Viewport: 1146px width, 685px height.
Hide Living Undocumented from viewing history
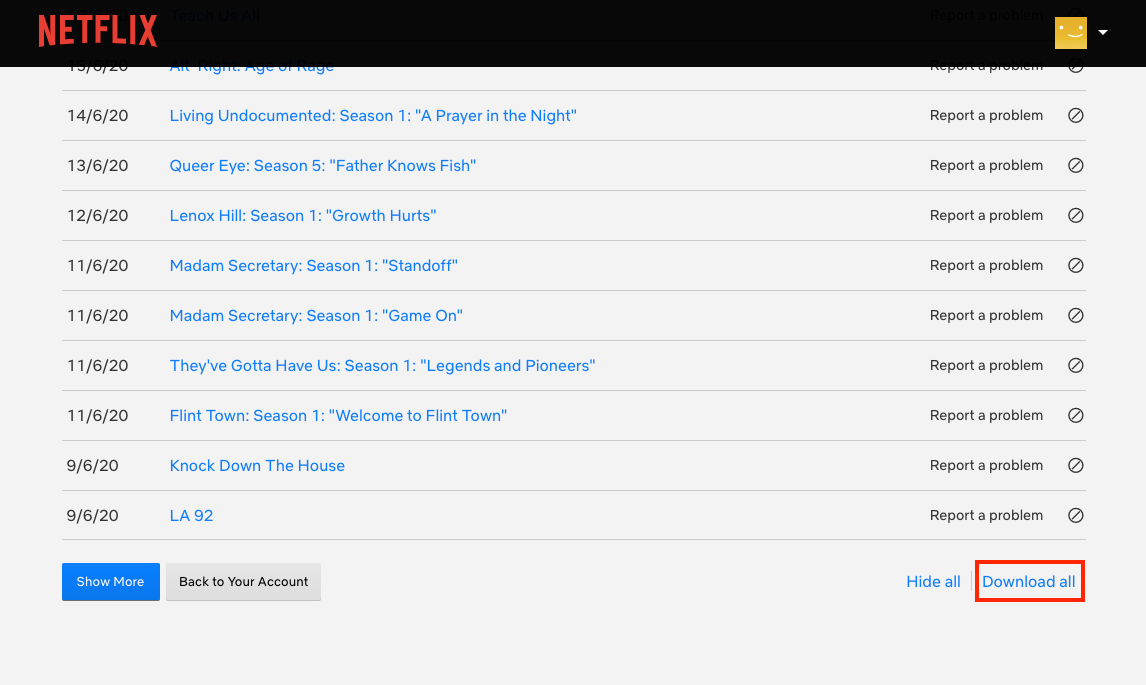point(1075,116)
